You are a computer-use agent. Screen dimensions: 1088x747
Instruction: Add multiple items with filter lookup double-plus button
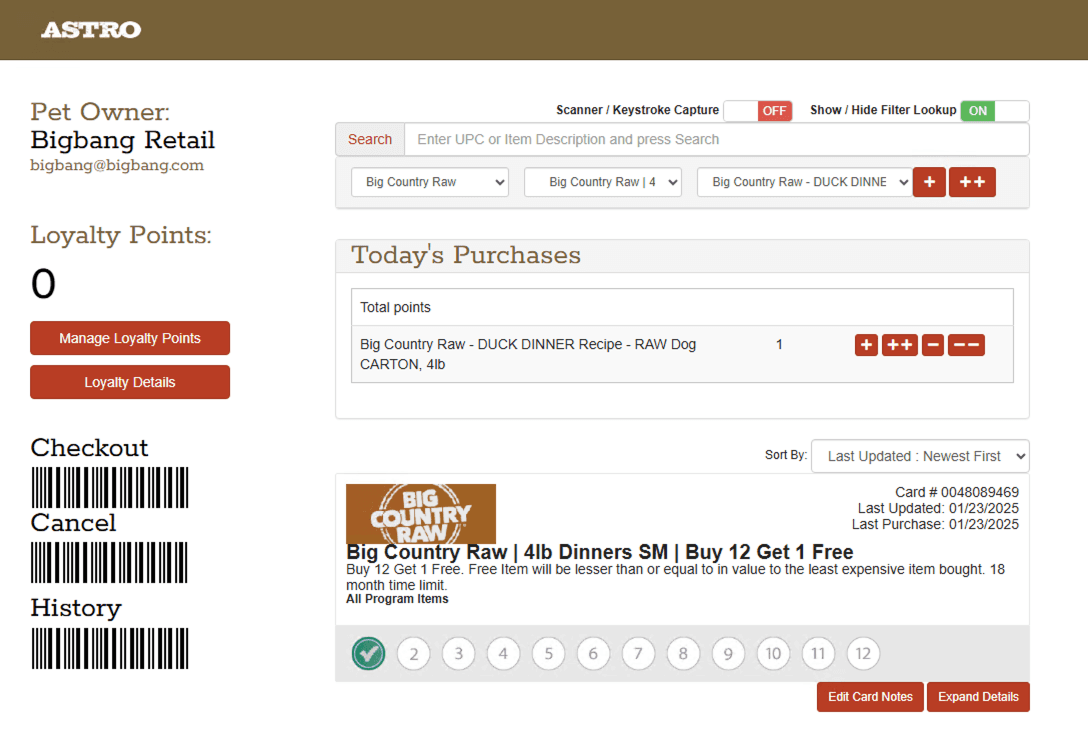[x=972, y=182]
